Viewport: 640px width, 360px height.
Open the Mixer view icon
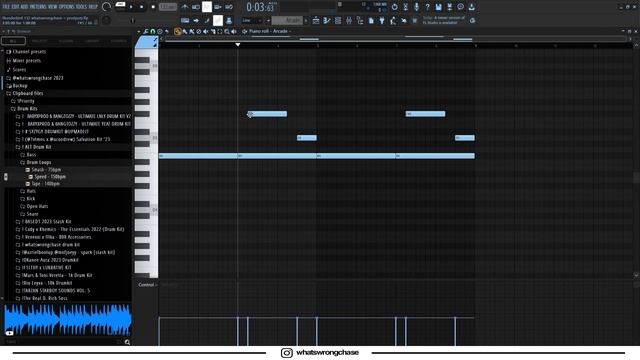[349, 20]
